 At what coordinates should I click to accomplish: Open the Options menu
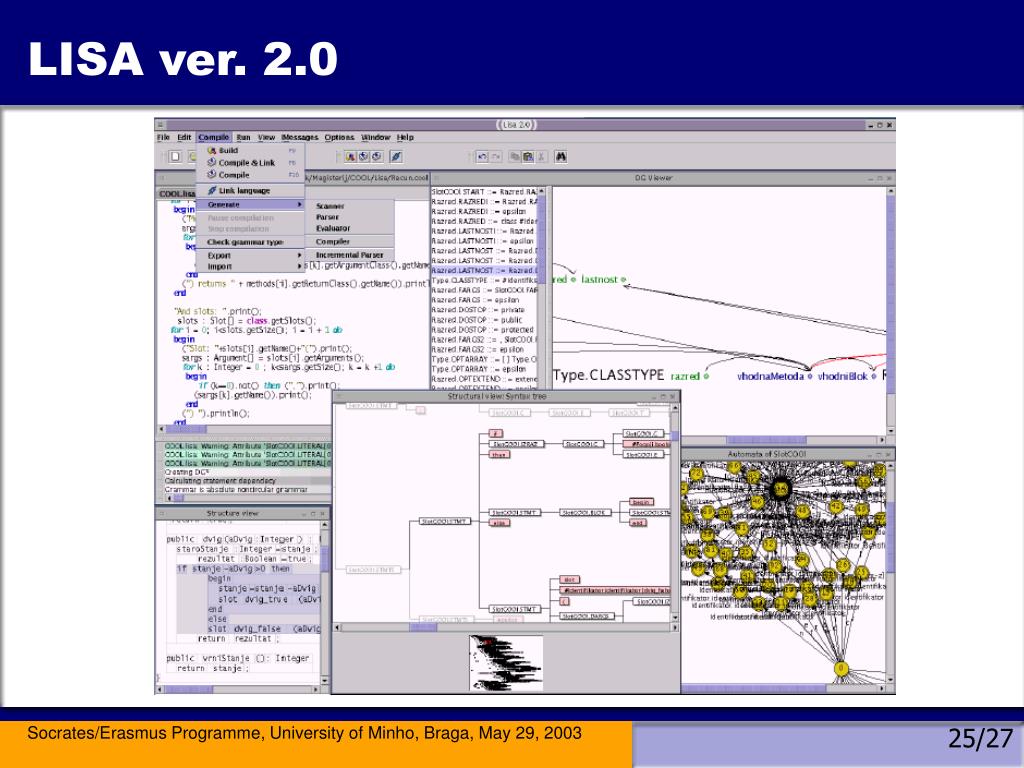340,137
